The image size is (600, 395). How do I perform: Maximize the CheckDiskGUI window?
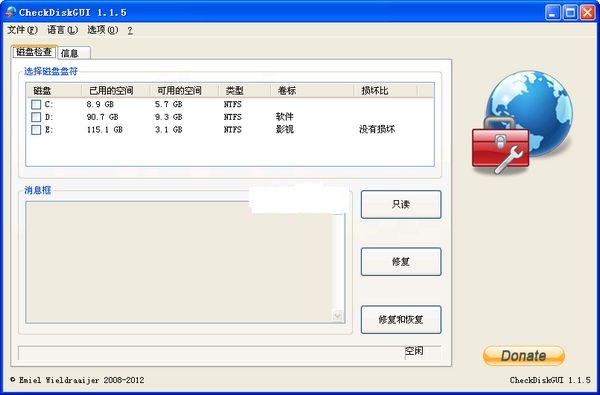click(570, 12)
